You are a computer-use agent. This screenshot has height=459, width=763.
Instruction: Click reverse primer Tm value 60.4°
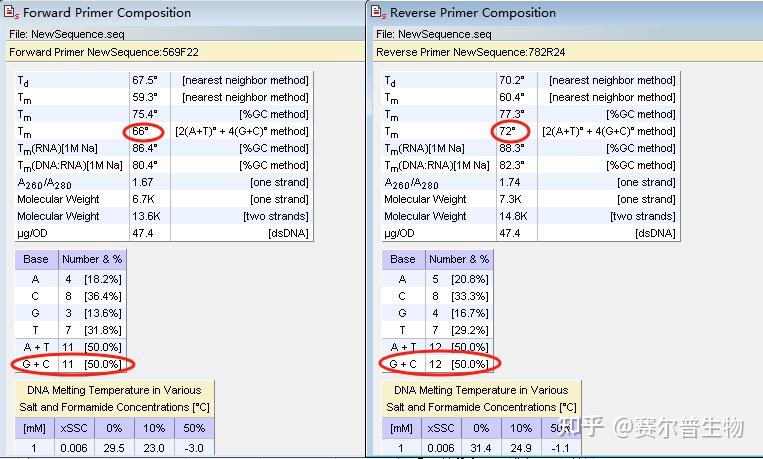511,97
